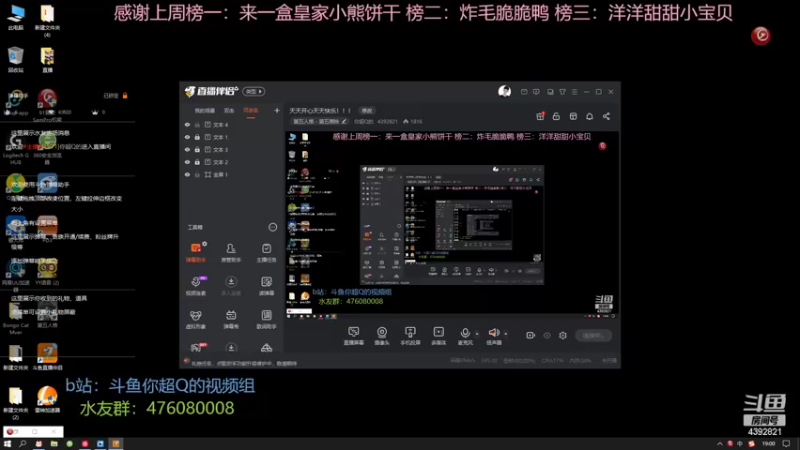Click the record video icon

tap(531, 335)
